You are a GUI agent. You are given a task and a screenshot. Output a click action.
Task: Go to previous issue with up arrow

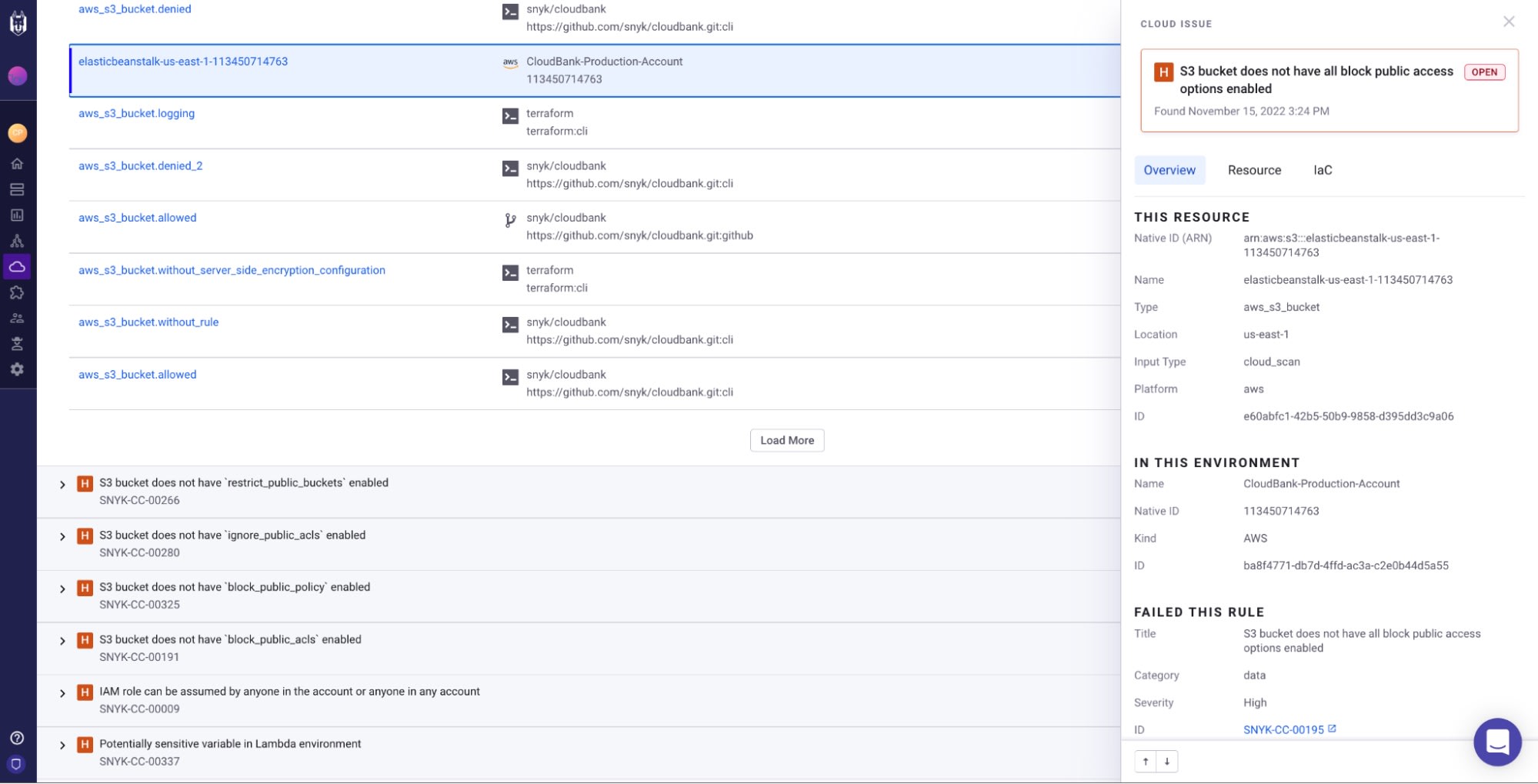click(1146, 762)
